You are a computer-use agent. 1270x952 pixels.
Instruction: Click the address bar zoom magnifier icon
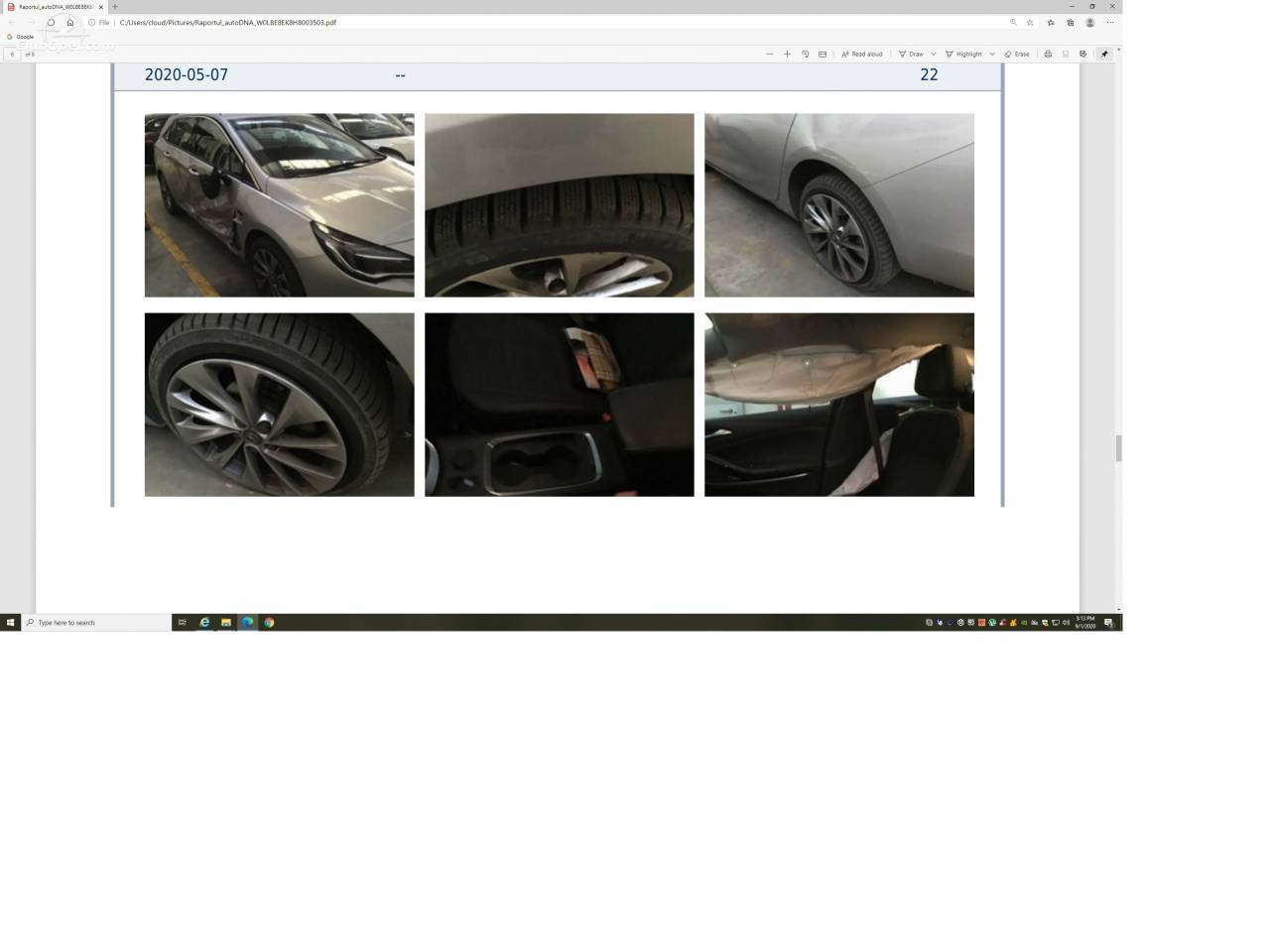[1013, 22]
